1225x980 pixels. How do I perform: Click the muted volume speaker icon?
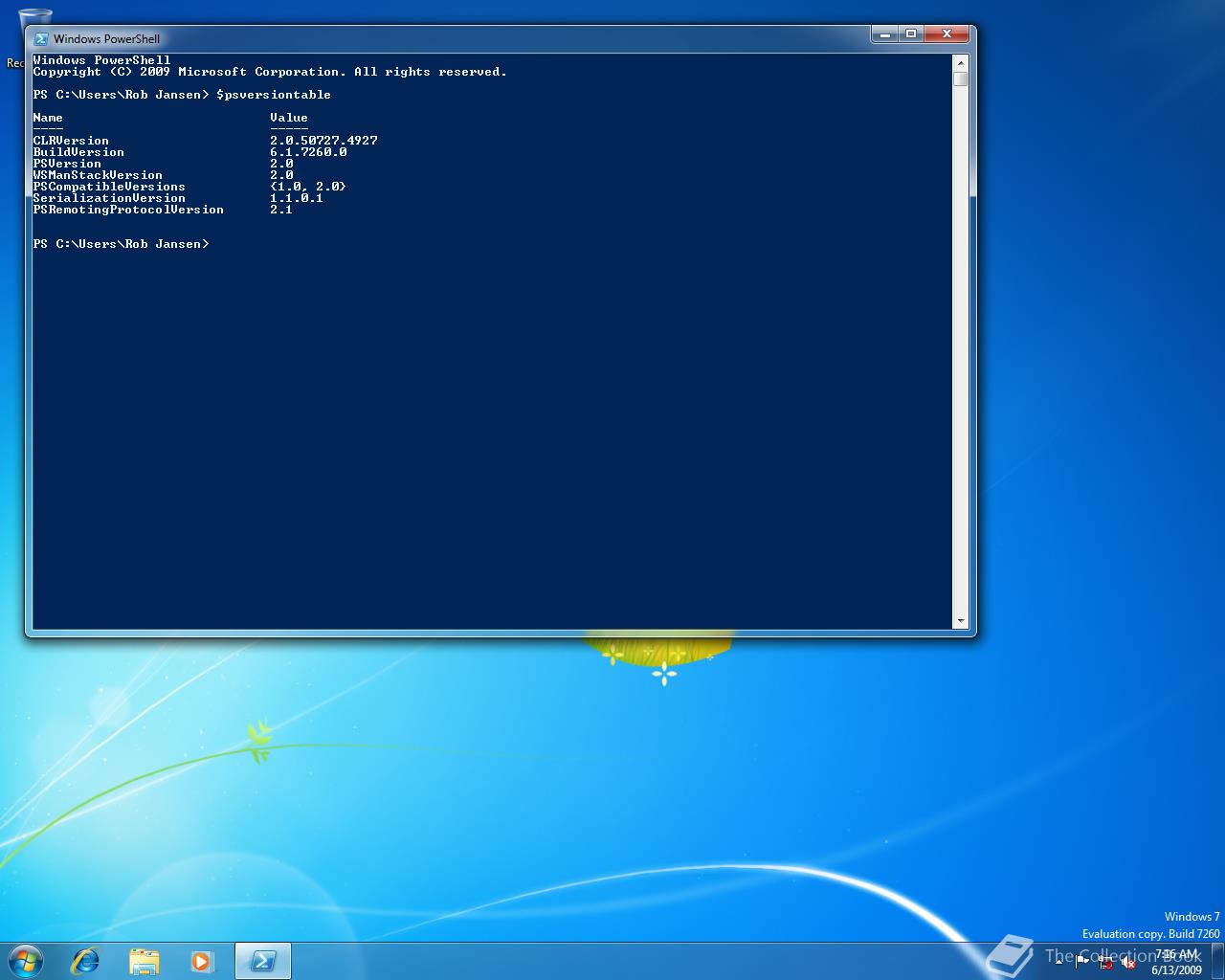point(1128,963)
